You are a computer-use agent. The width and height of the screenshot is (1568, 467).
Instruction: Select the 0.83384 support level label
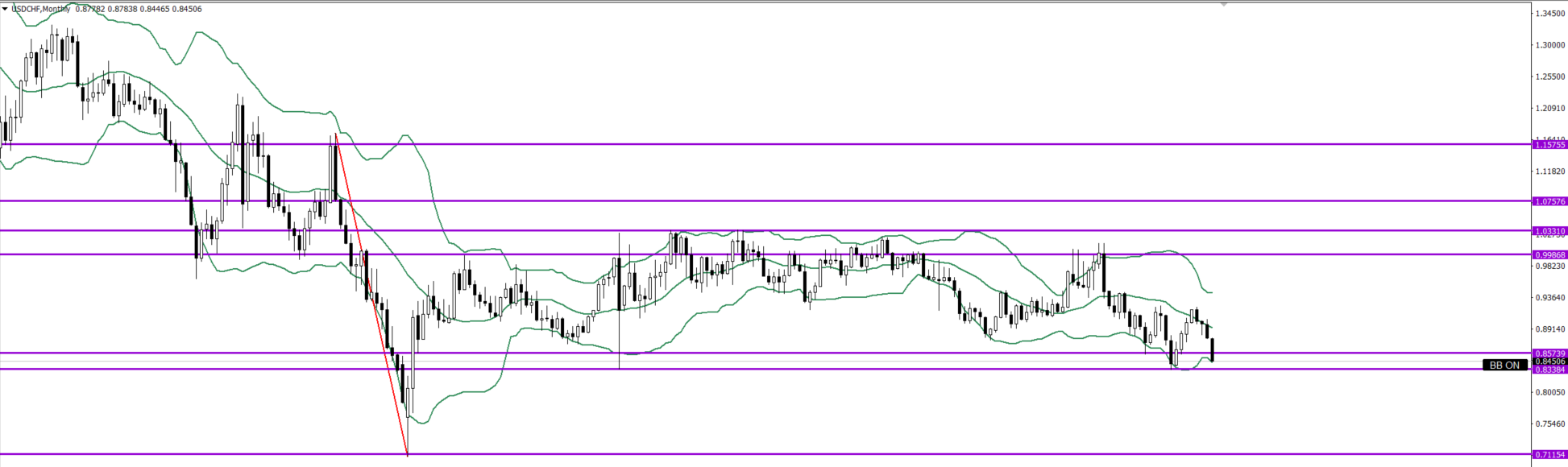pyautogui.click(x=1550, y=370)
